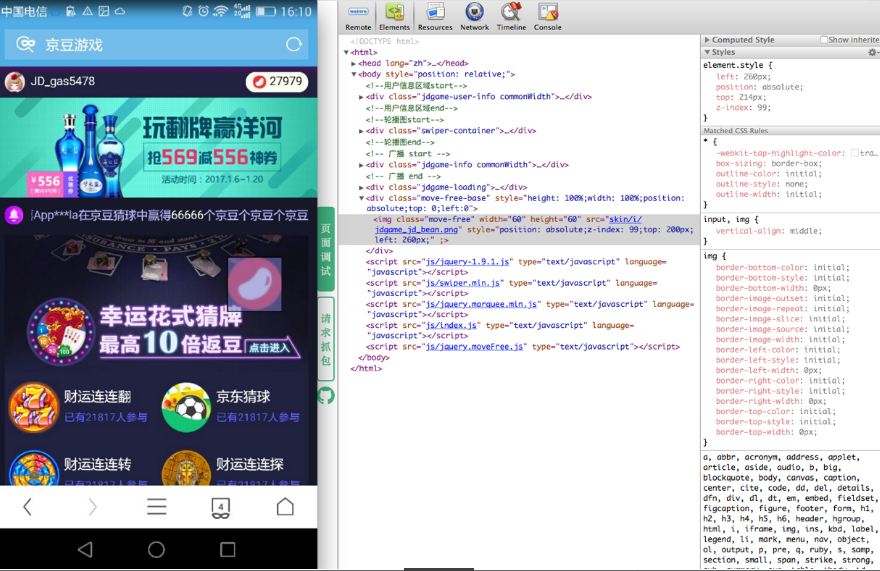The height and width of the screenshot is (571, 880).
Task: Tap the 点击进入 button on the card game banner
Action: click(x=269, y=348)
